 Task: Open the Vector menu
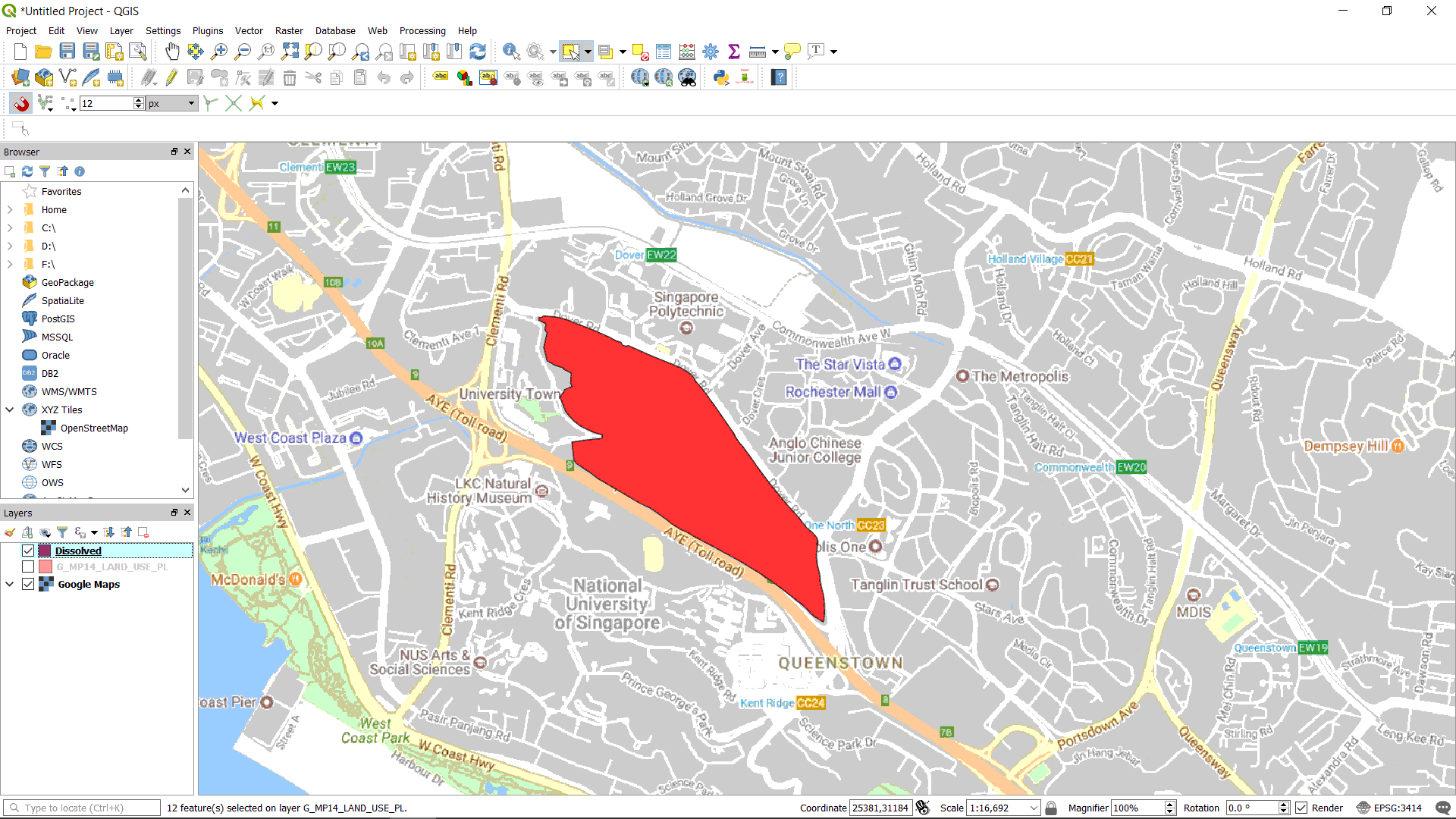[249, 31]
